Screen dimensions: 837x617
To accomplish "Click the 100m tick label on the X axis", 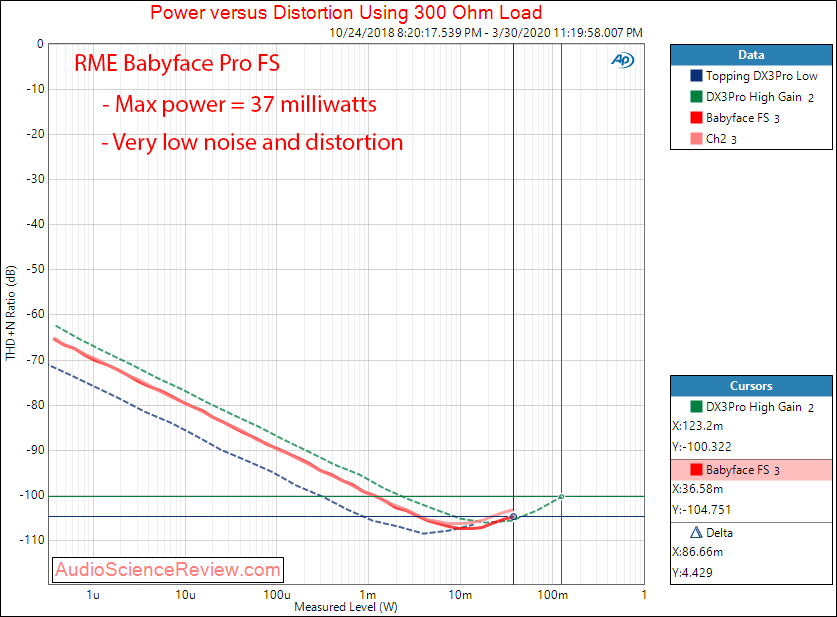I will 552,595.
